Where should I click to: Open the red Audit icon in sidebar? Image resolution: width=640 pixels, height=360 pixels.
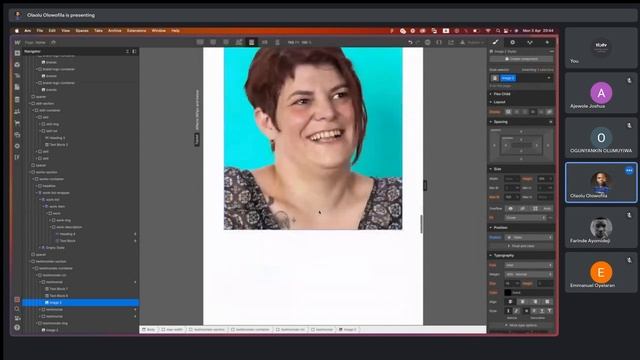17,299
